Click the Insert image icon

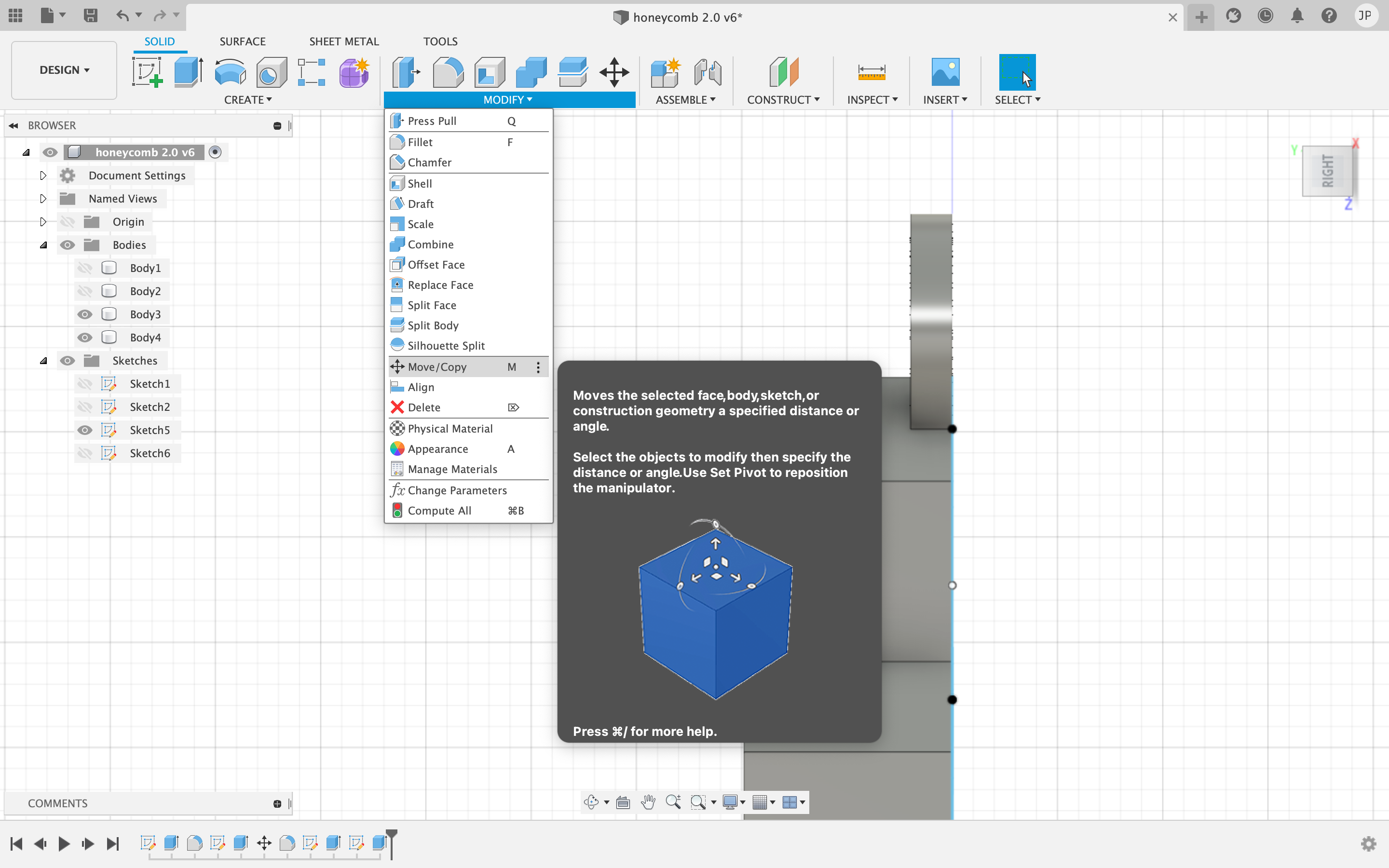coord(945,73)
